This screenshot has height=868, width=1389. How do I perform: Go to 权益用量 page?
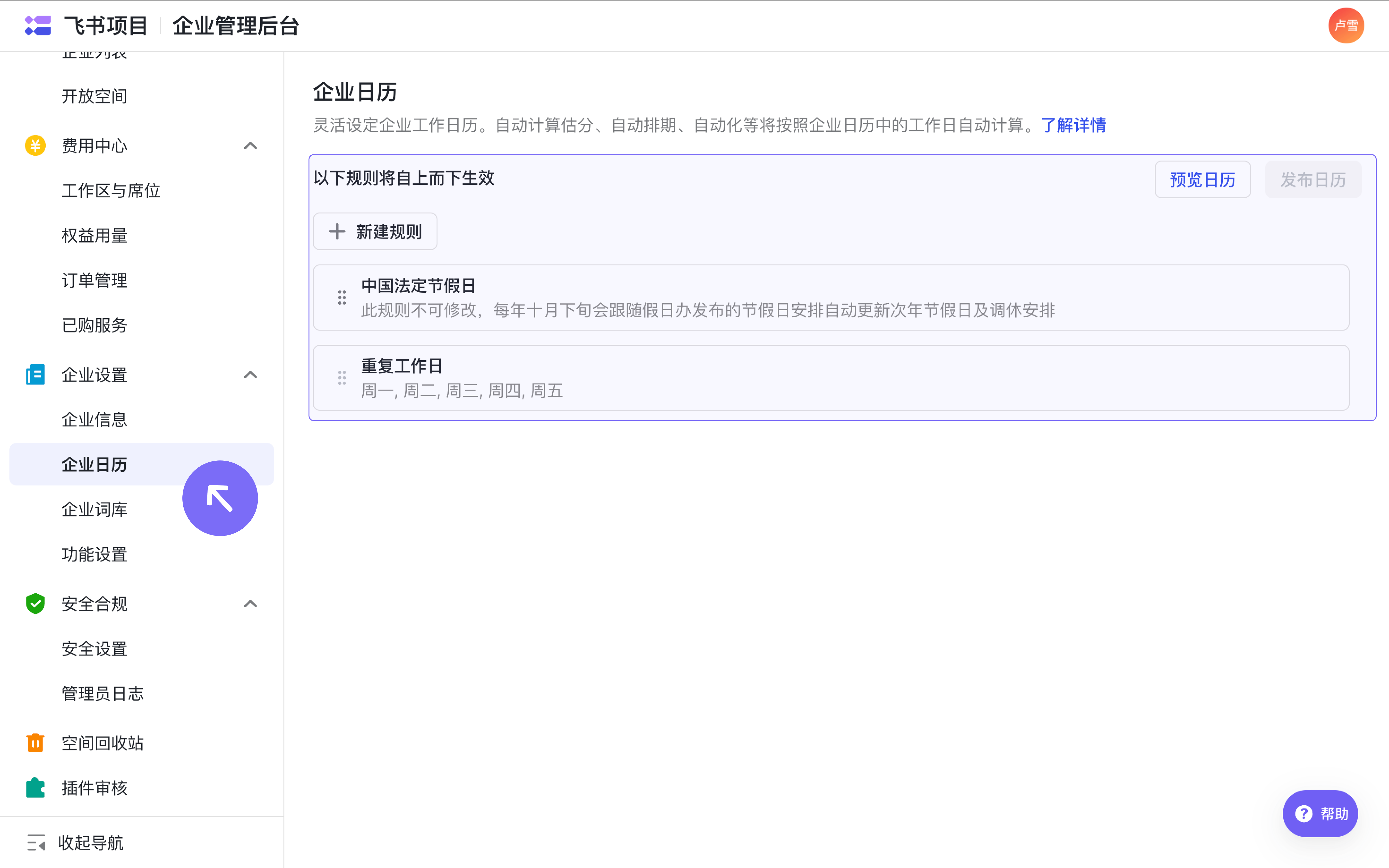94,235
